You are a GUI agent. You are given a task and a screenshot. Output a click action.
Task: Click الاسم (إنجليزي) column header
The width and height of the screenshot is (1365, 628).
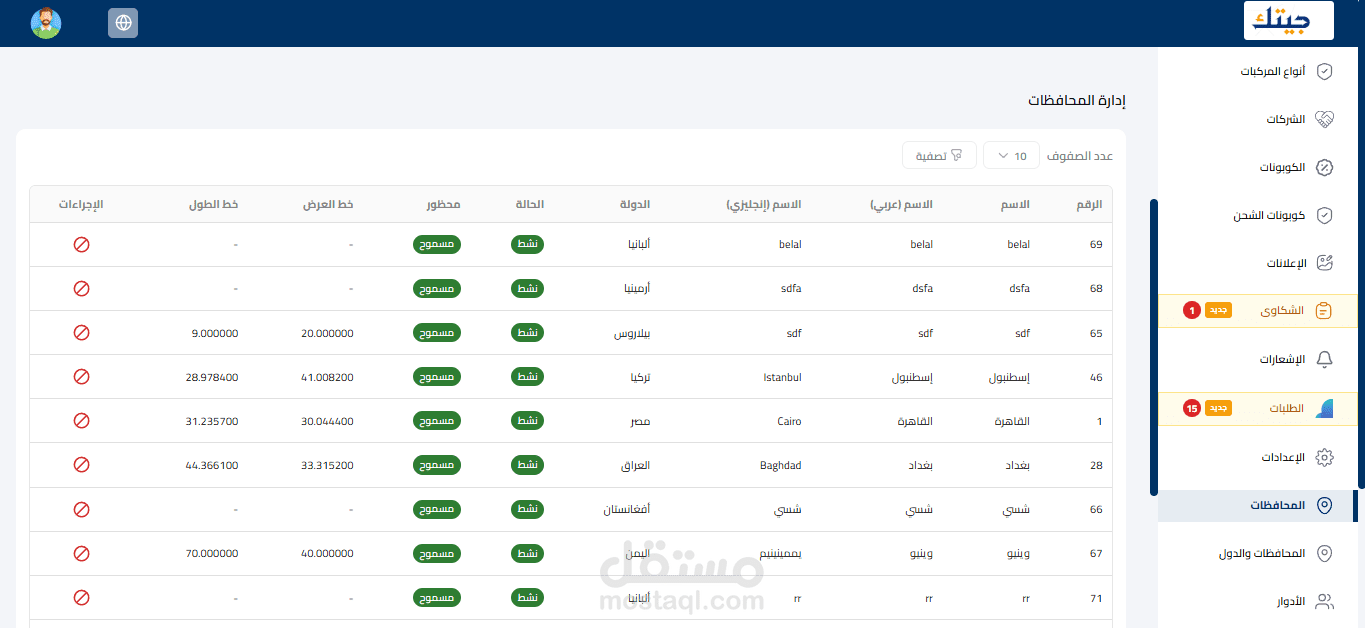pyautogui.click(x=764, y=204)
